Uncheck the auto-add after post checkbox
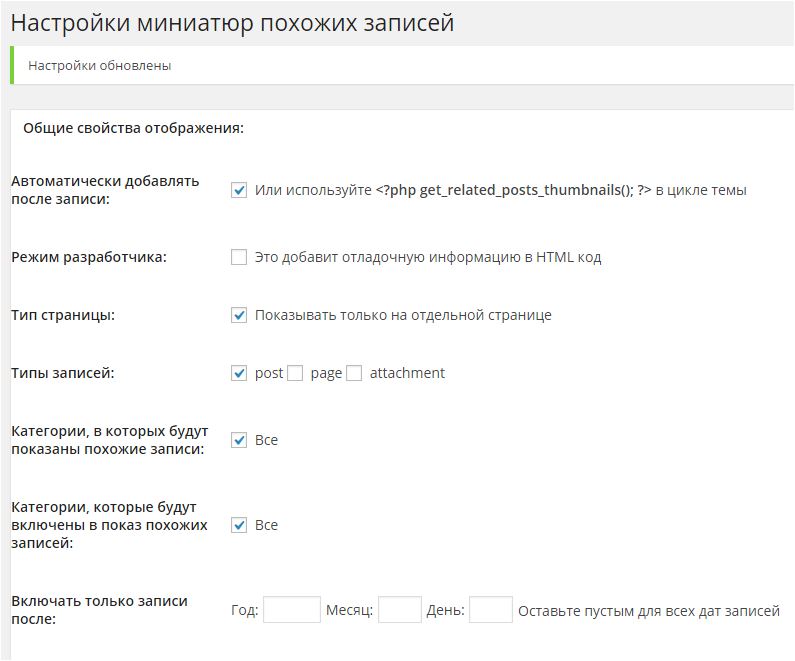This screenshot has height=661, width=795. [239, 190]
